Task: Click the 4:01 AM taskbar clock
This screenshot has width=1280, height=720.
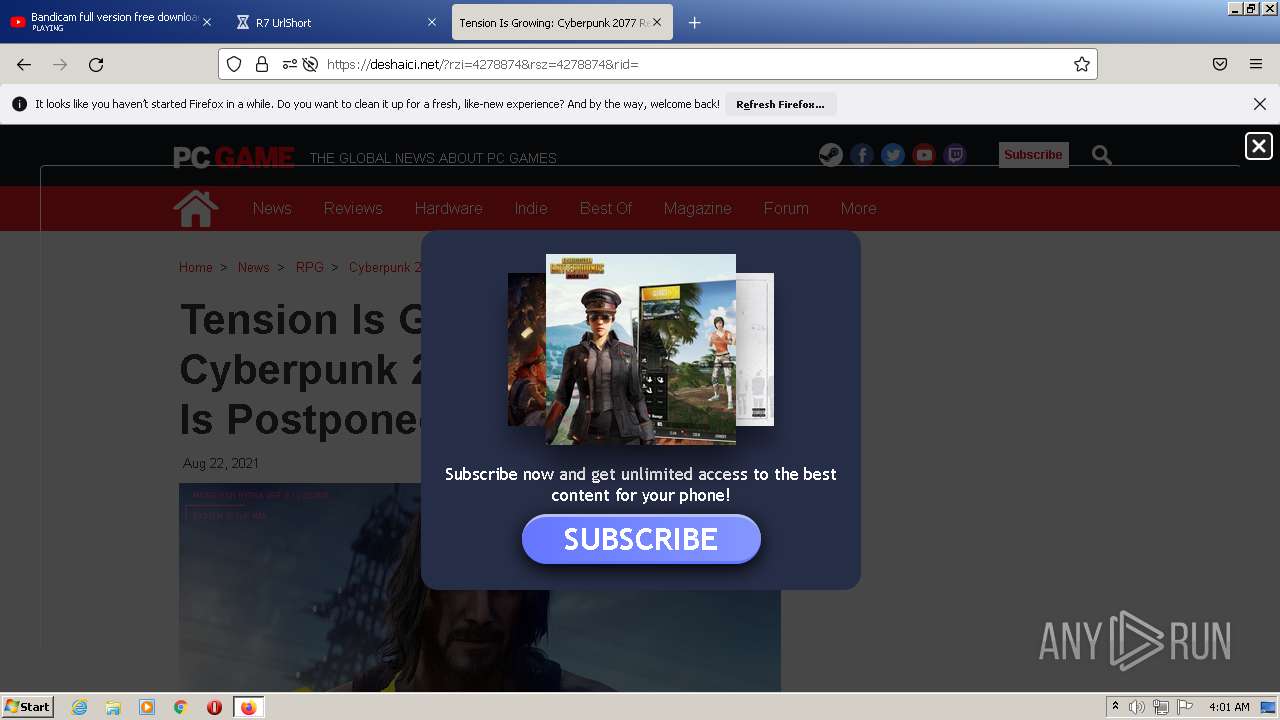Action: 1229,707
